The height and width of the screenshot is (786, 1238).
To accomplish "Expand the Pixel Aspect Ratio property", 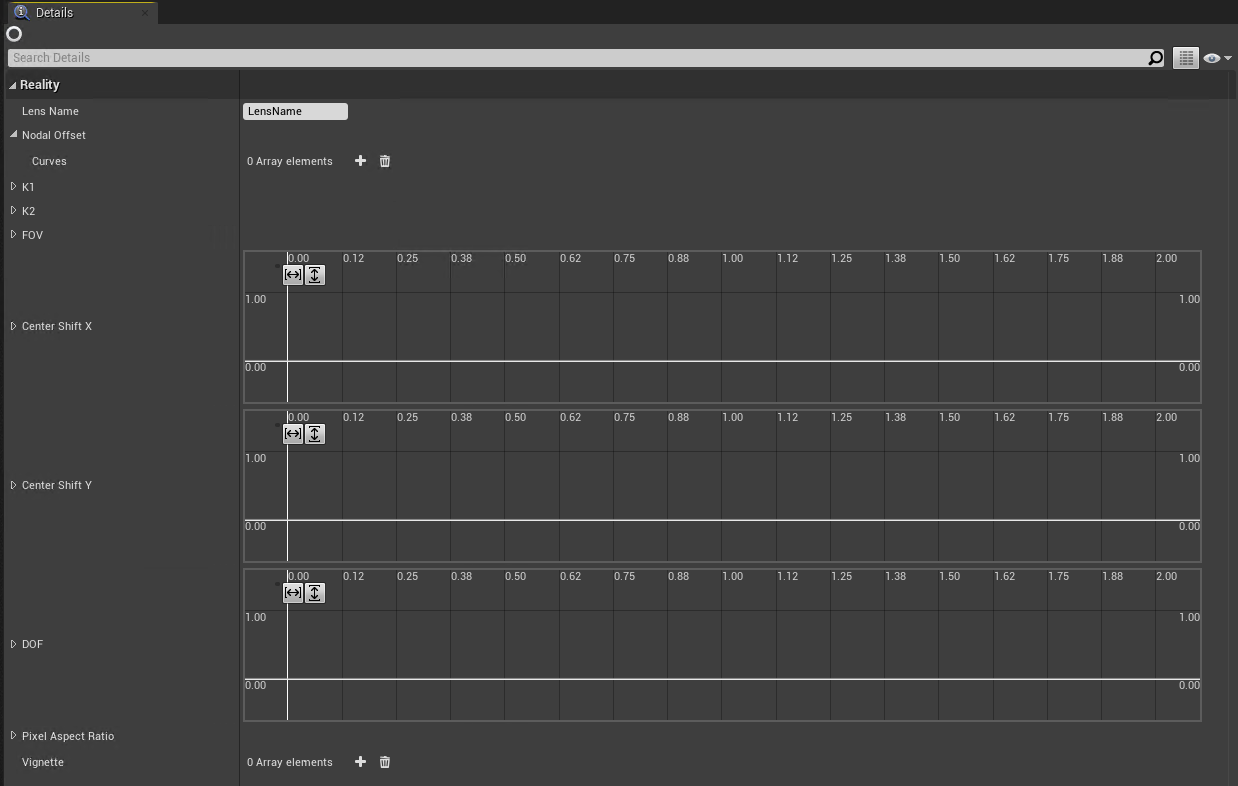I will (14, 736).
